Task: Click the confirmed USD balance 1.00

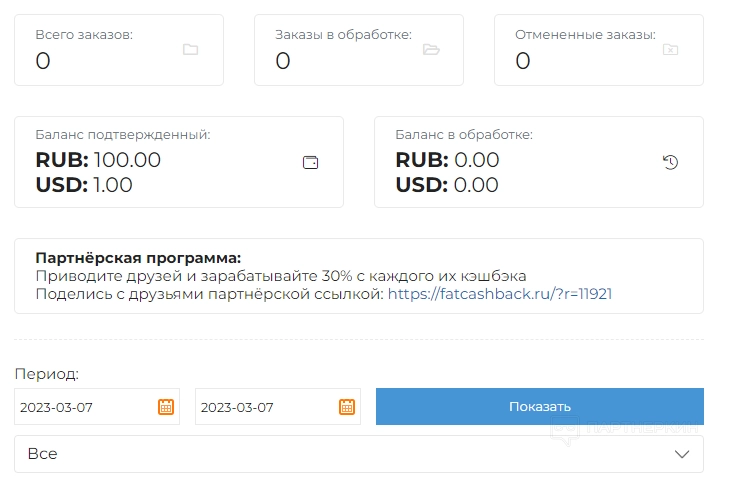Action: pyautogui.click(x=113, y=185)
